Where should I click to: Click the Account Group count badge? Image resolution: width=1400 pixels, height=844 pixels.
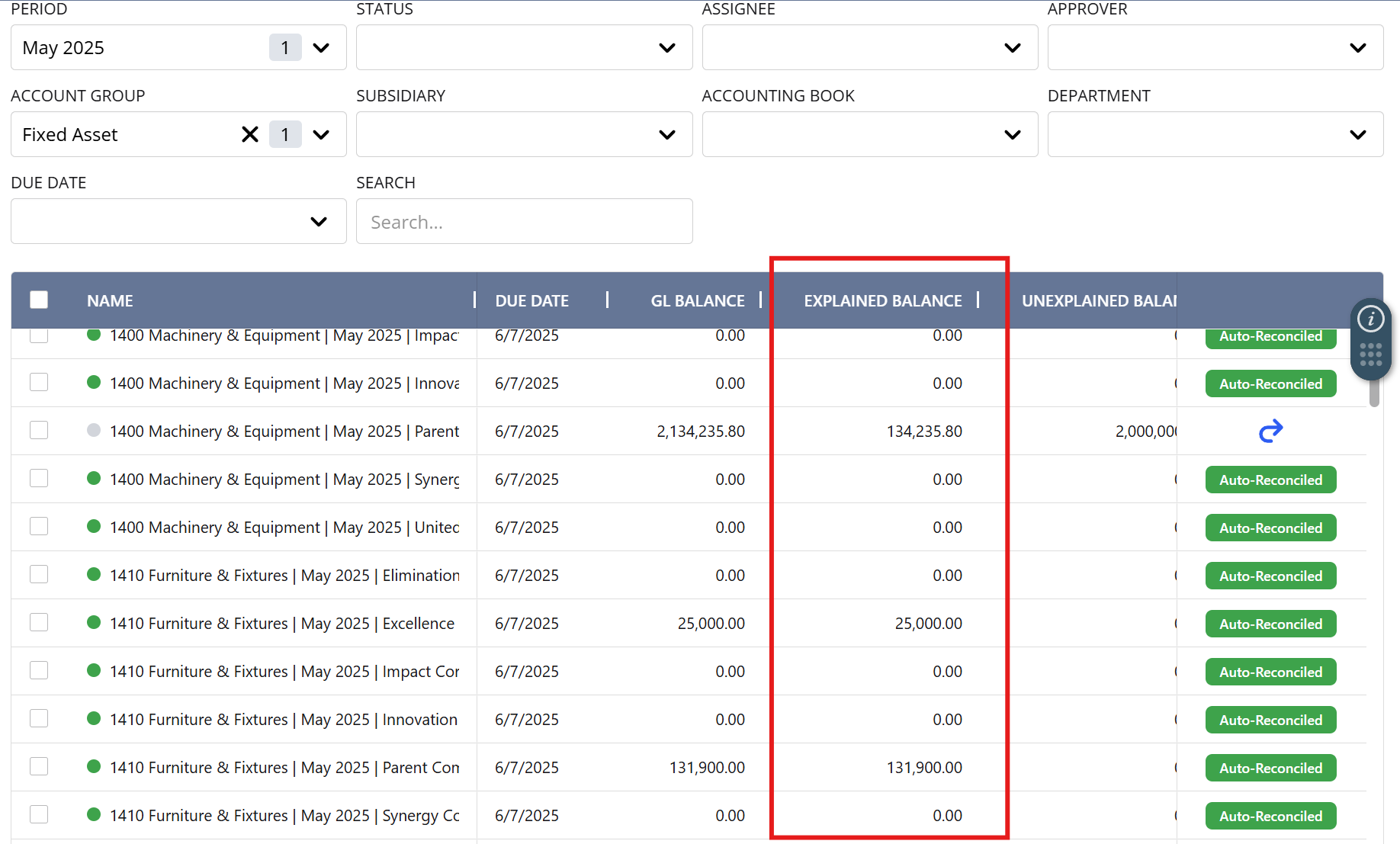click(285, 135)
